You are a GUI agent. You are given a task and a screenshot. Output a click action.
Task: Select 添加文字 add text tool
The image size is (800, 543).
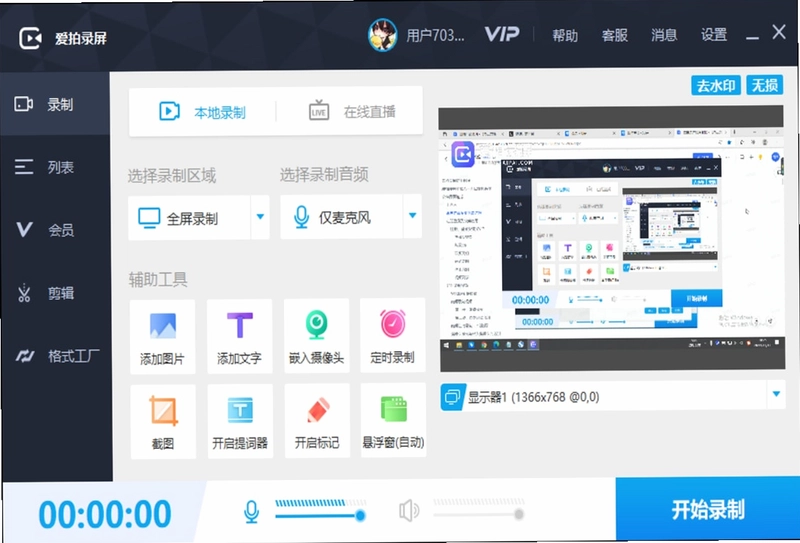click(x=239, y=337)
